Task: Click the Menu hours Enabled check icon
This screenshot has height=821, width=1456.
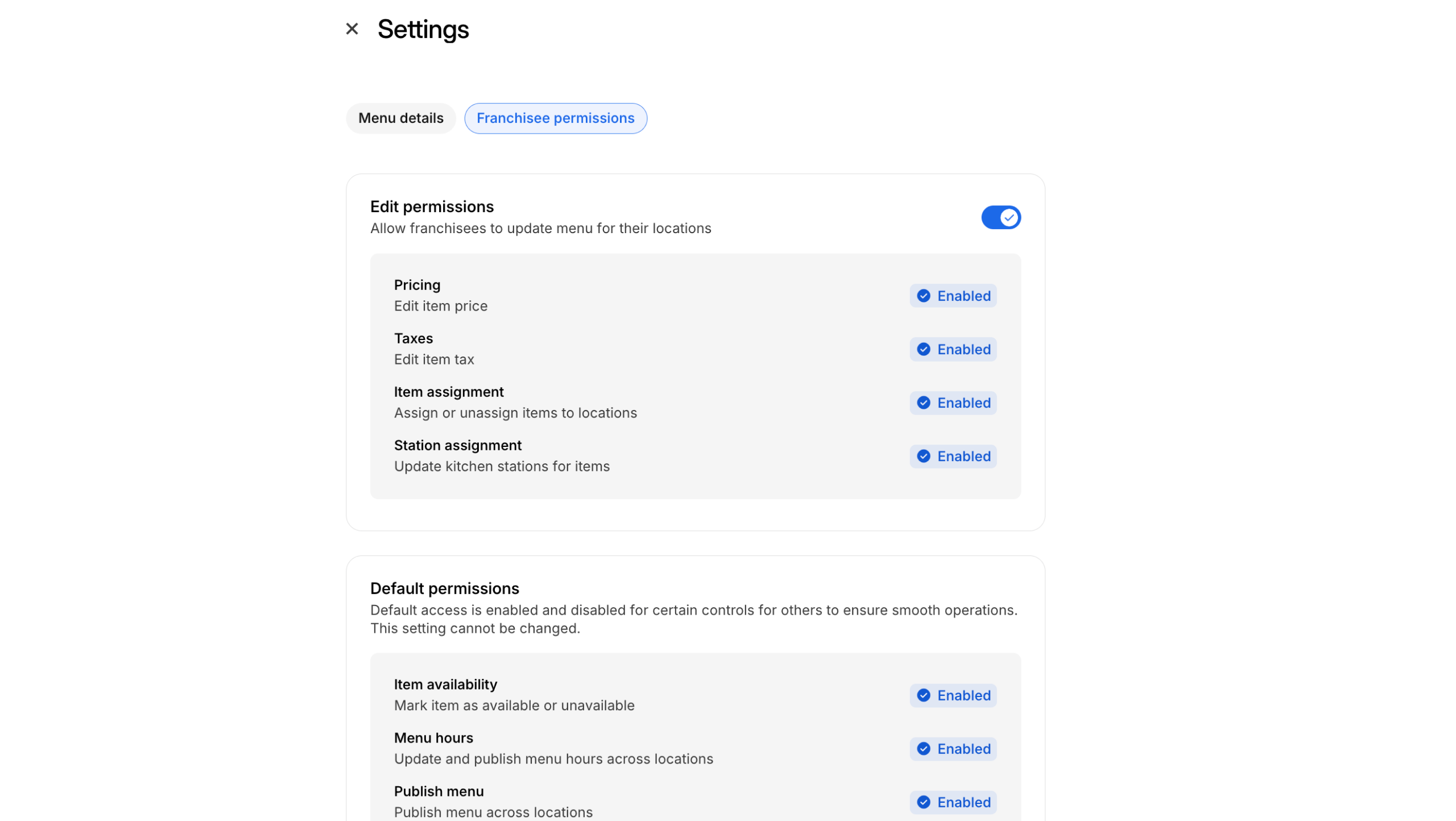Action: [924, 749]
